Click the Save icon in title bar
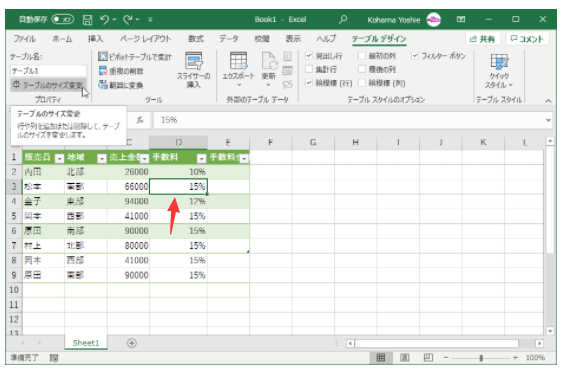This screenshot has width=562, height=369. point(87,19)
